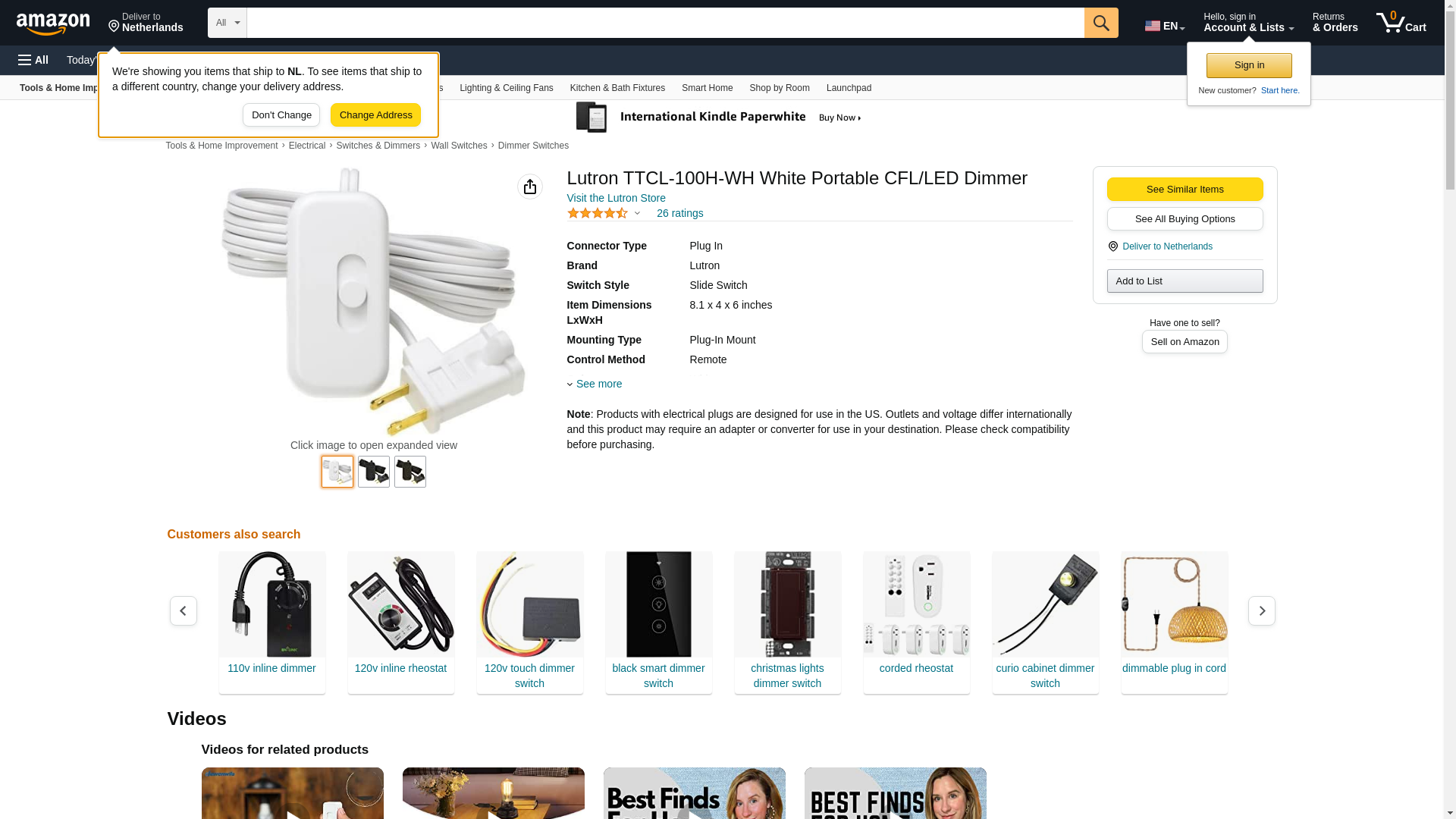Click the magnifying glass search button
Image resolution: width=1456 pixels, height=819 pixels.
tap(1101, 23)
